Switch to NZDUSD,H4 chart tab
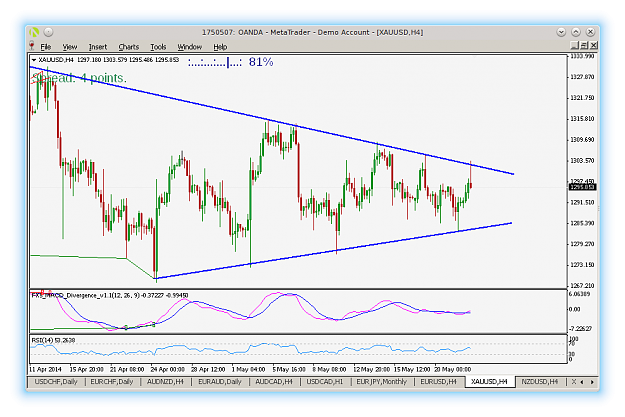Viewport: 625px width, 417px height. point(540,382)
